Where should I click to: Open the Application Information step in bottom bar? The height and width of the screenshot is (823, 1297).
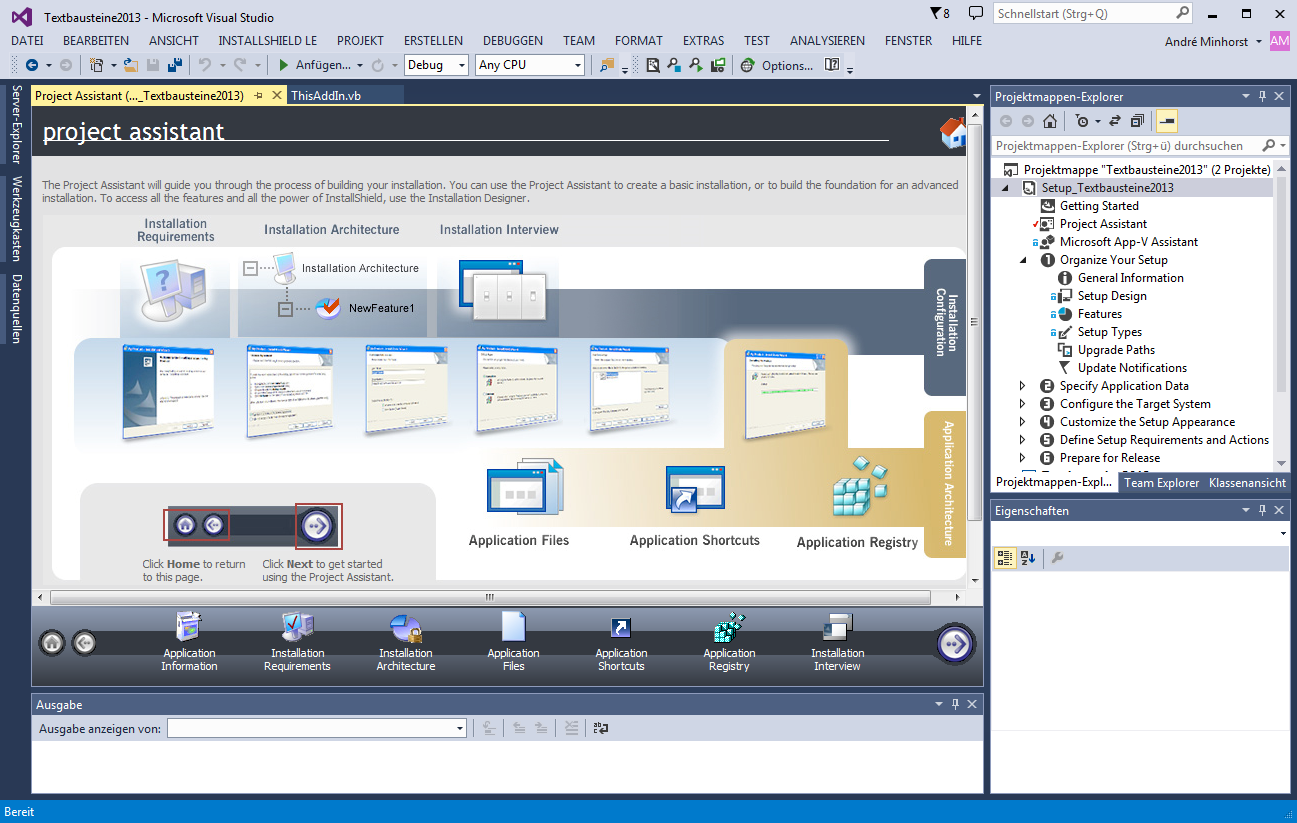tap(189, 643)
